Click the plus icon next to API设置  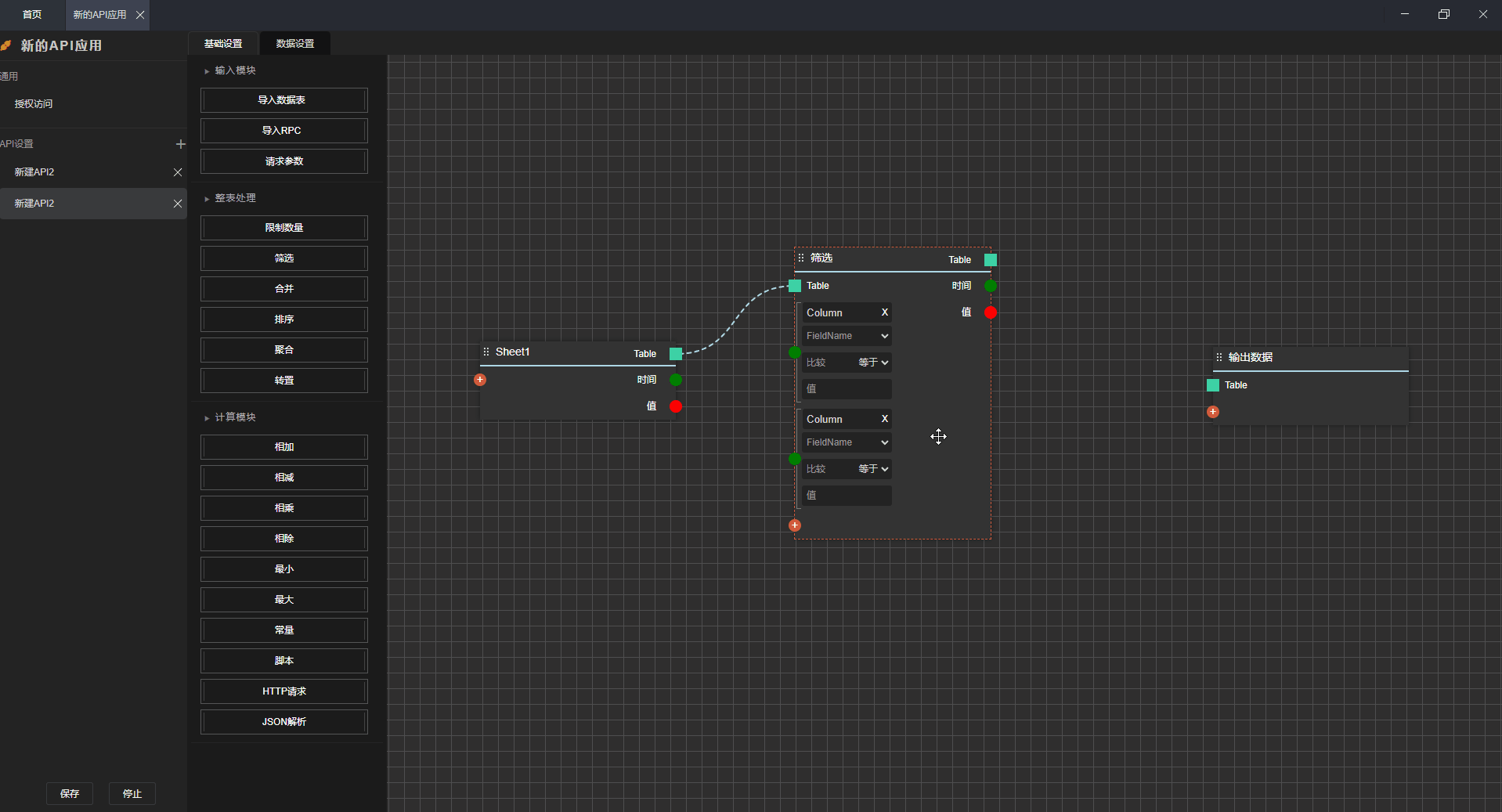click(181, 144)
